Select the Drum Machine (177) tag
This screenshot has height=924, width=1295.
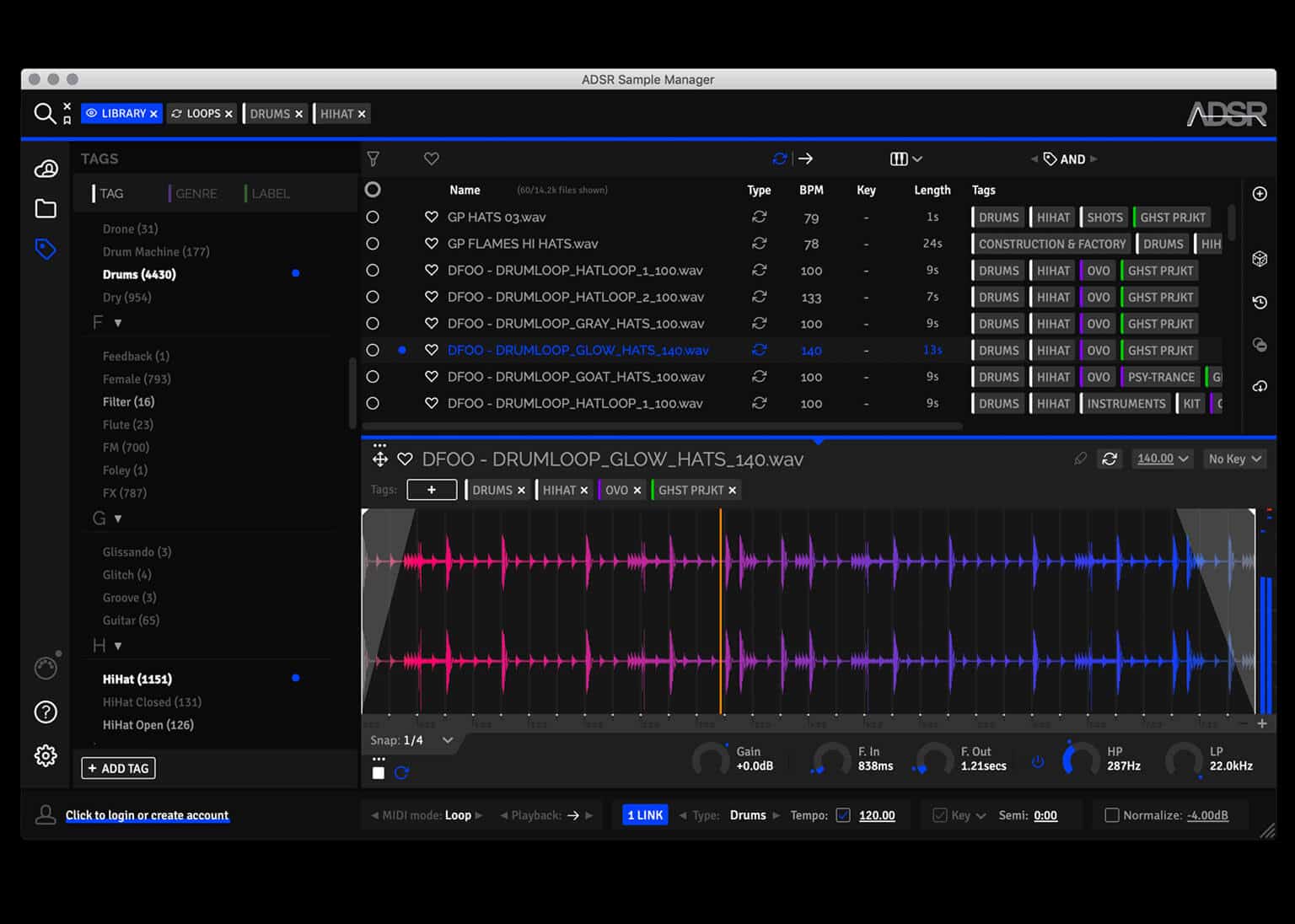(156, 251)
